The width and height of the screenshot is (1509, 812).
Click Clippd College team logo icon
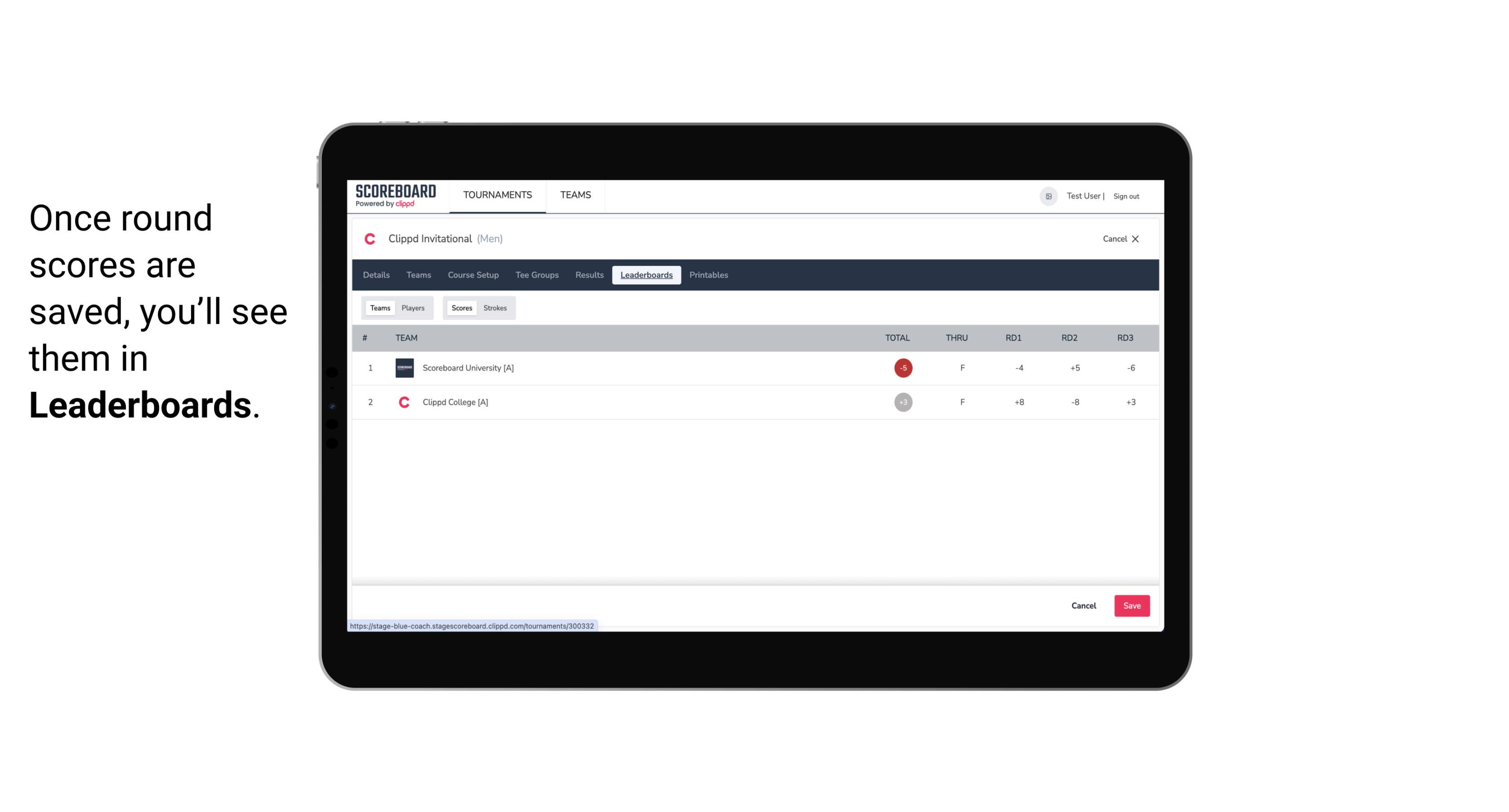point(402,402)
